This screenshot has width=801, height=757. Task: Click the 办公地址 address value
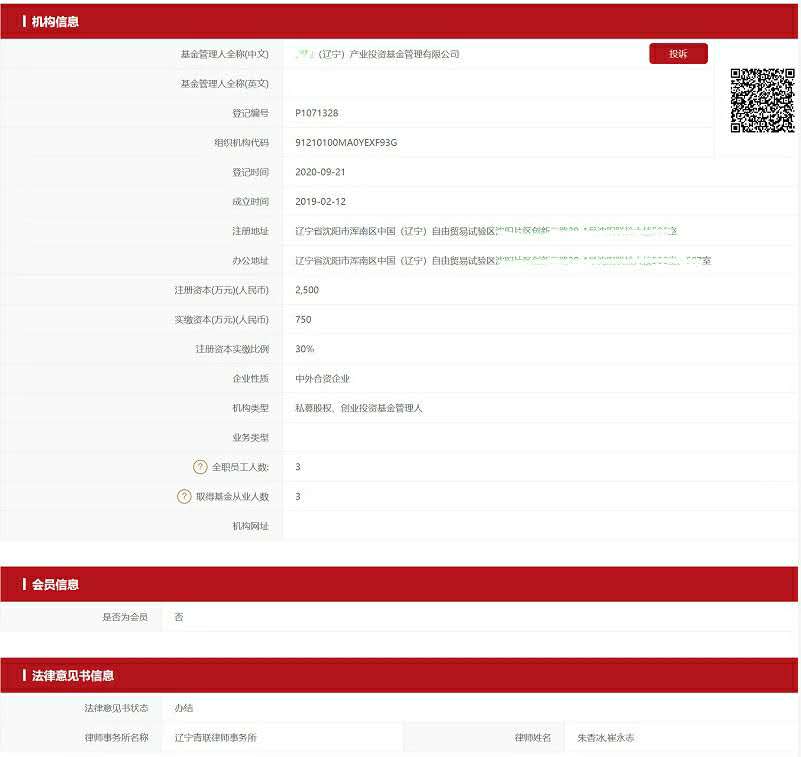(503, 261)
